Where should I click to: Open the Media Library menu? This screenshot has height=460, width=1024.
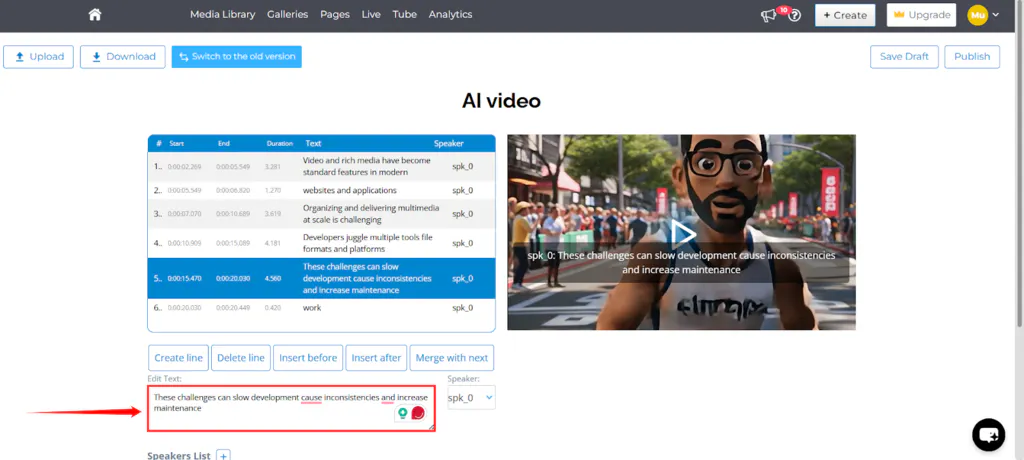tap(223, 14)
